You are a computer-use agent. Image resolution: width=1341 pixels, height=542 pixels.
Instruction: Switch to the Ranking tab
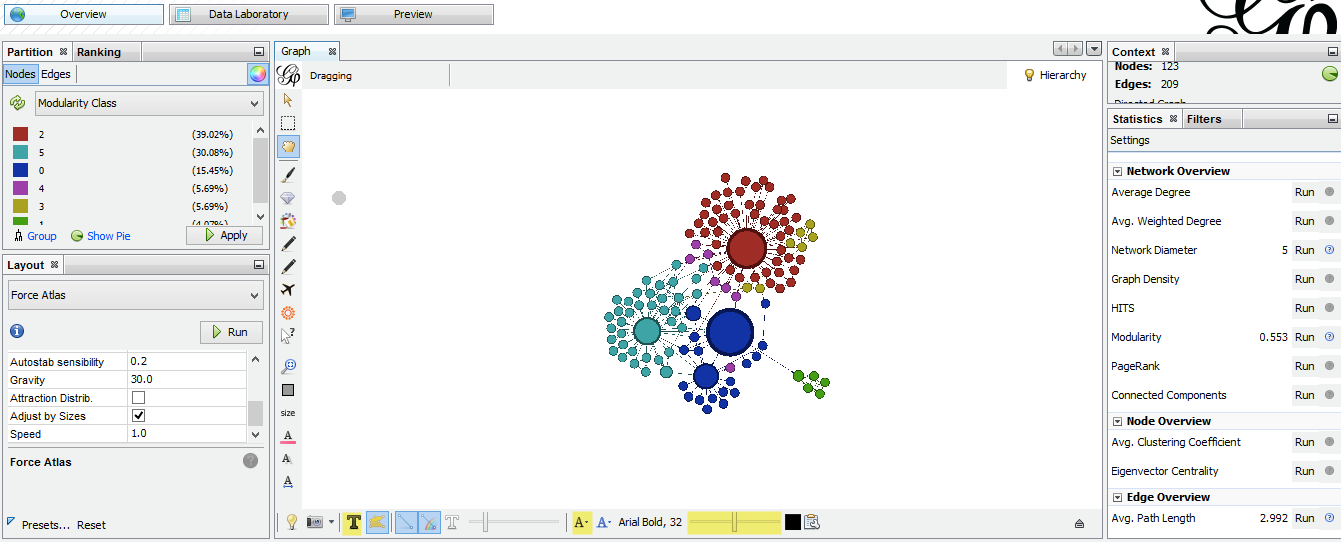coord(99,52)
